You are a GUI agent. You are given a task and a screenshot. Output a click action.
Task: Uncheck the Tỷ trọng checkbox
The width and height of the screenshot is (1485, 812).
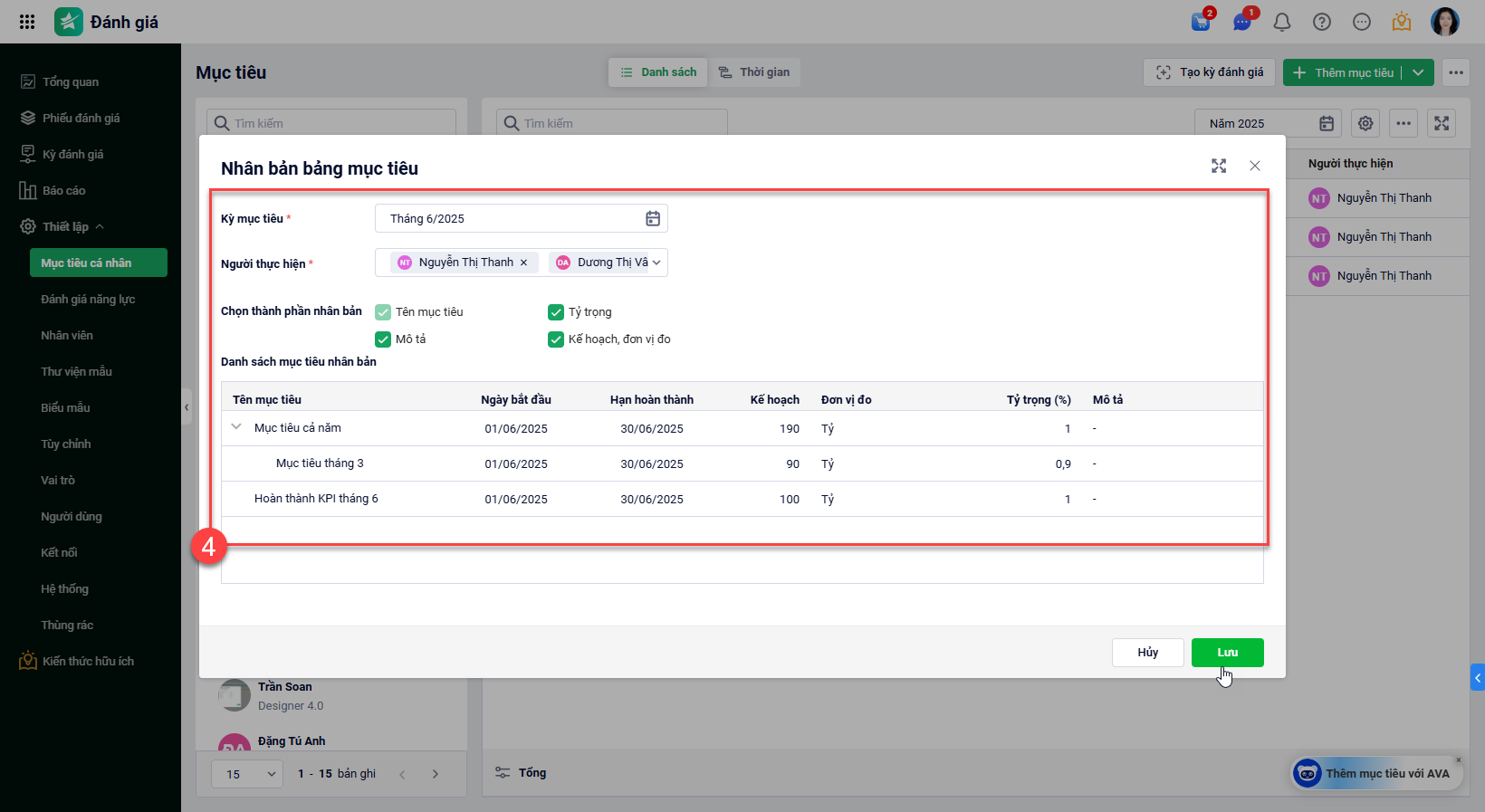[556, 312]
